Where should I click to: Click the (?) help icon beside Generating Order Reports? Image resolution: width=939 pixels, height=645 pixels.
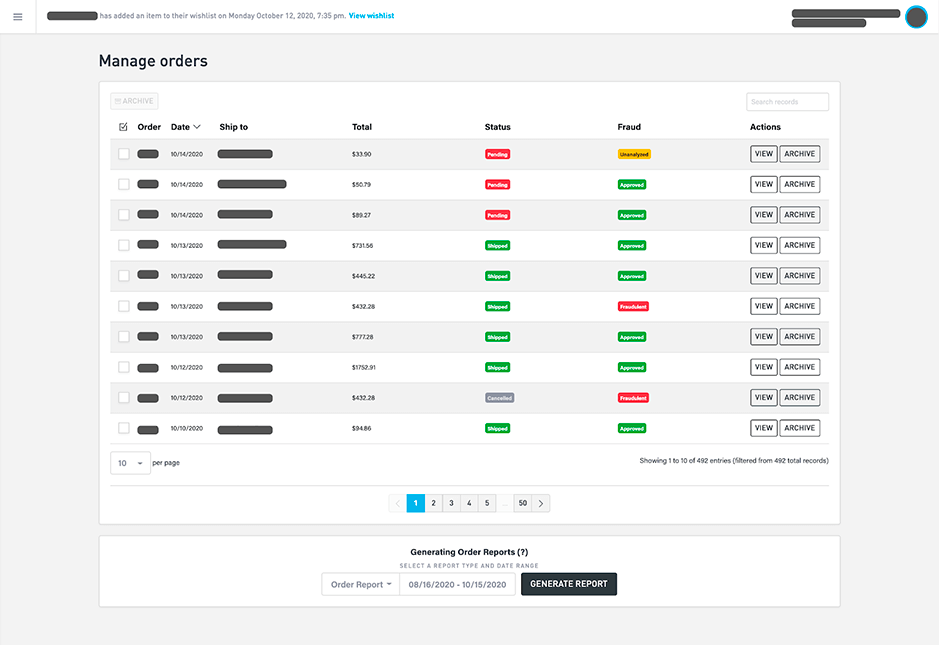tap(524, 551)
